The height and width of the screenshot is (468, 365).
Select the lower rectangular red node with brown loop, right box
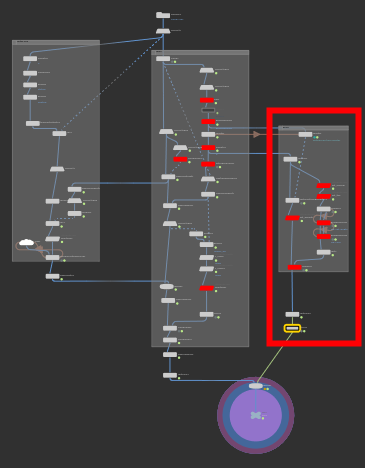coord(324,236)
